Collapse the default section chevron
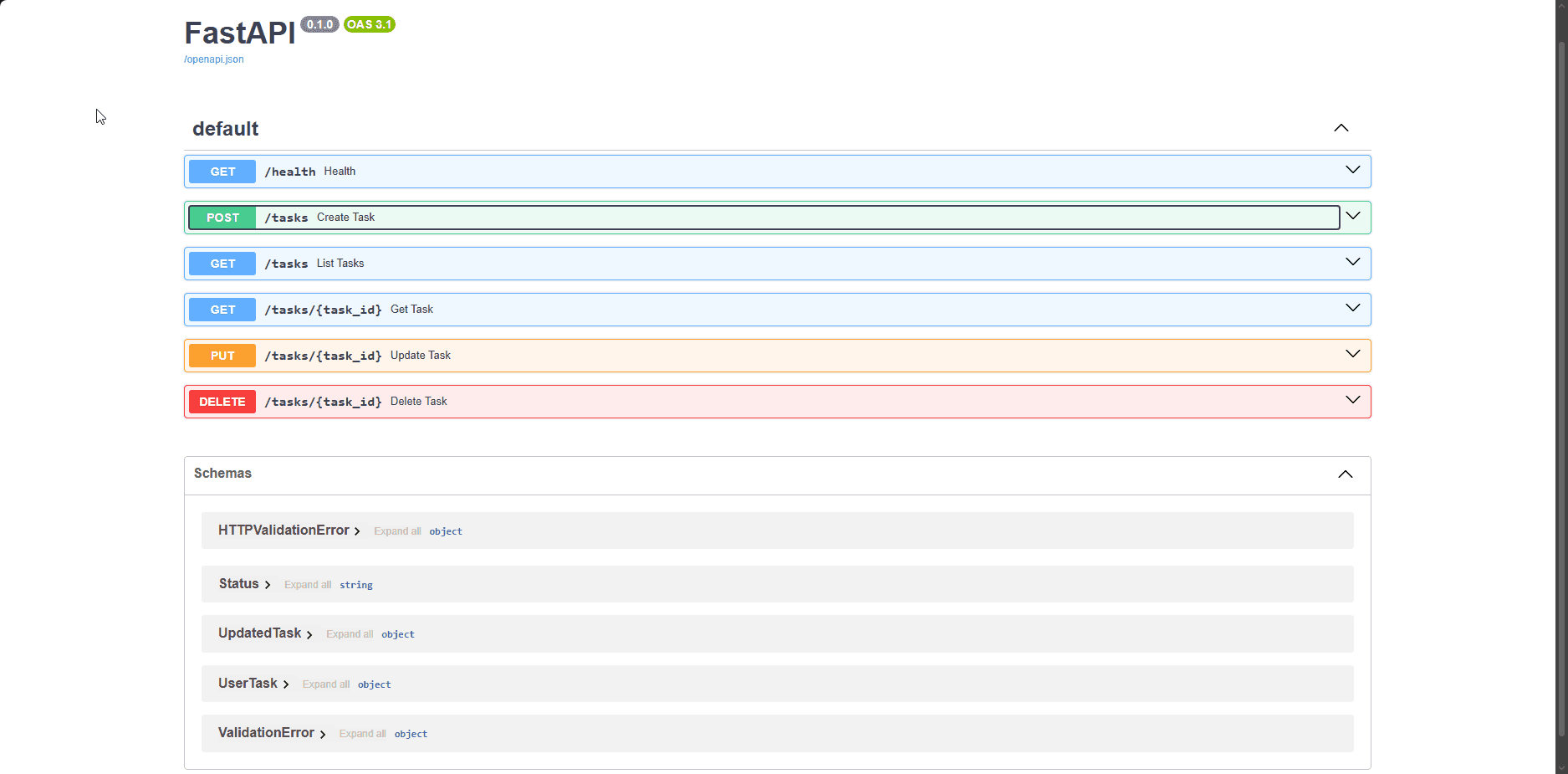This screenshot has width=1568, height=774. (x=1341, y=128)
